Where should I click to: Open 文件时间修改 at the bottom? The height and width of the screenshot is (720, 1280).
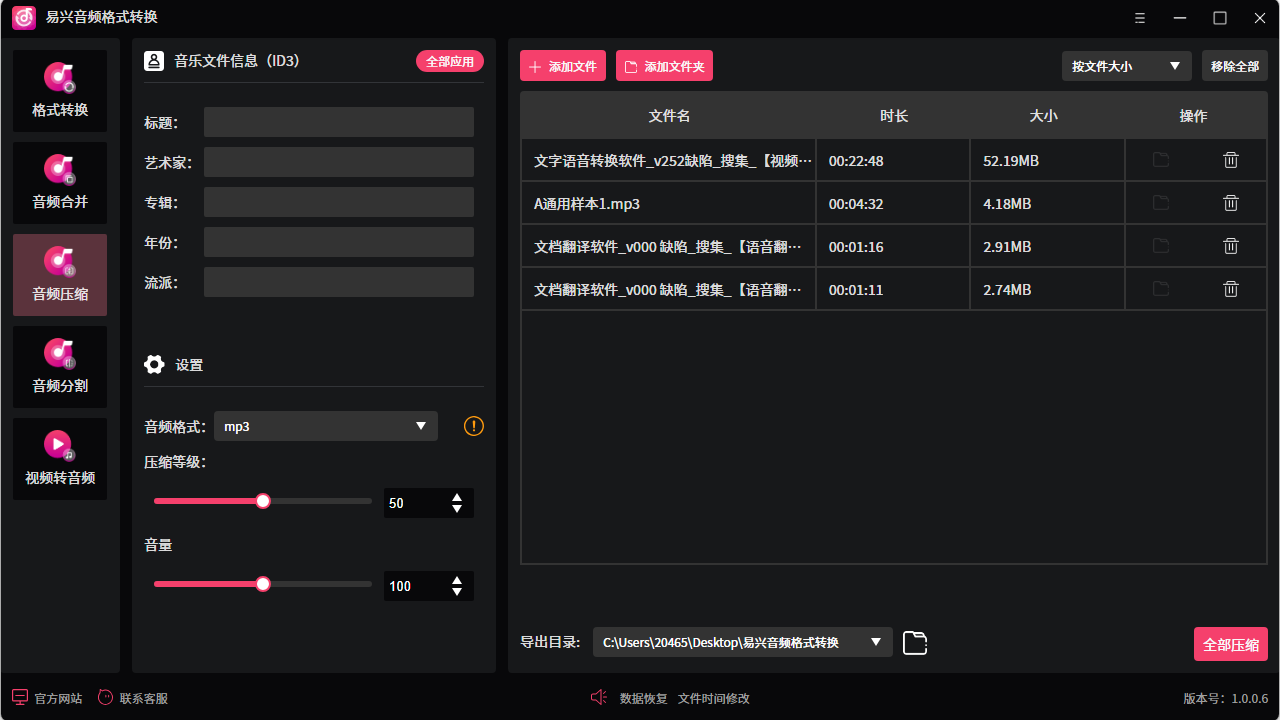(x=712, y=698)
